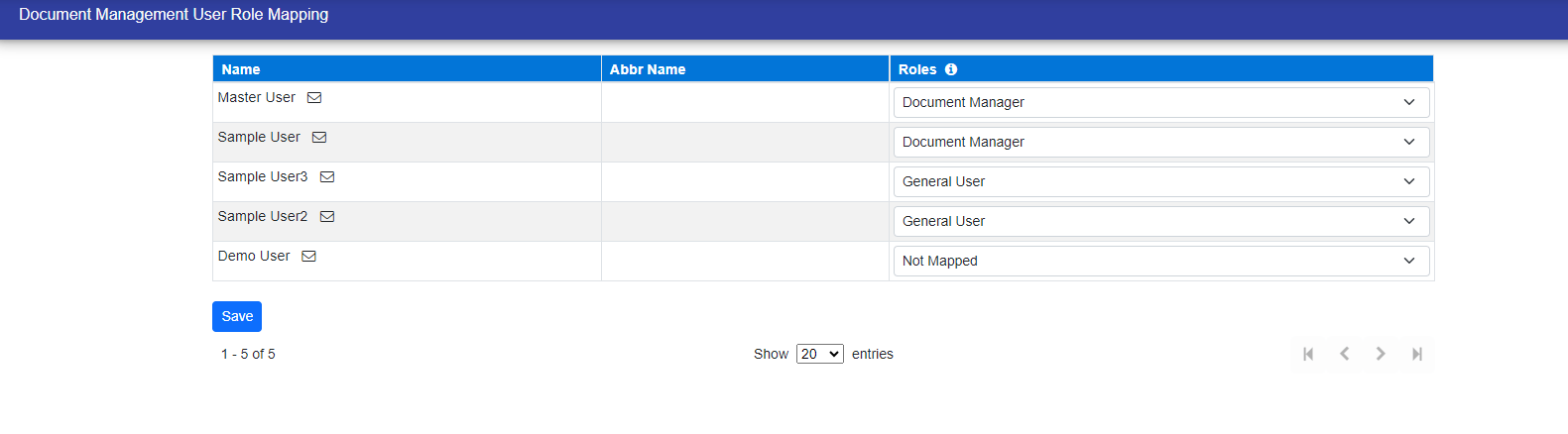Click the Abbr Name column header
This screenshot has width=1568, height=434.
[648, 69]
